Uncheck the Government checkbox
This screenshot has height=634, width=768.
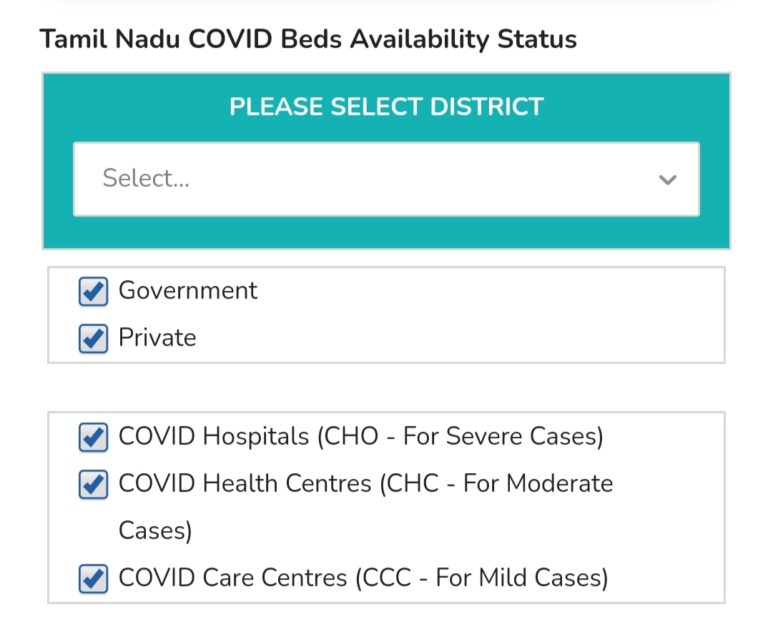93,291
